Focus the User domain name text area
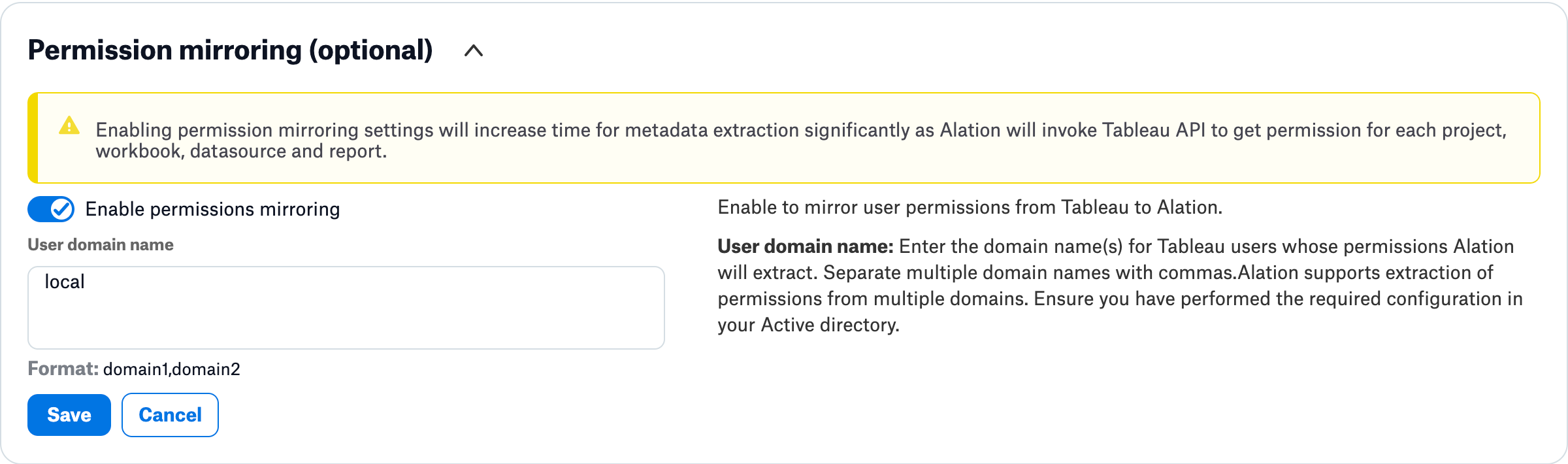This screenshot has width=1568, height=464. pyautogui.click(x=346, y=308)
